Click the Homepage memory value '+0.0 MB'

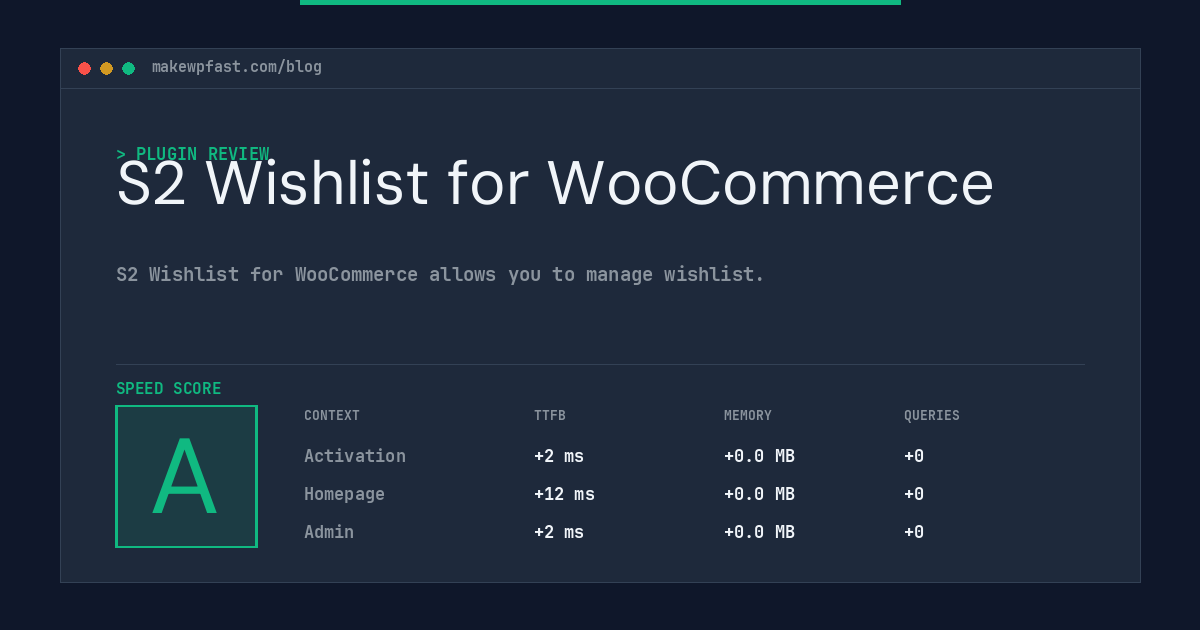pyautogui.click(x=759, y=494)
